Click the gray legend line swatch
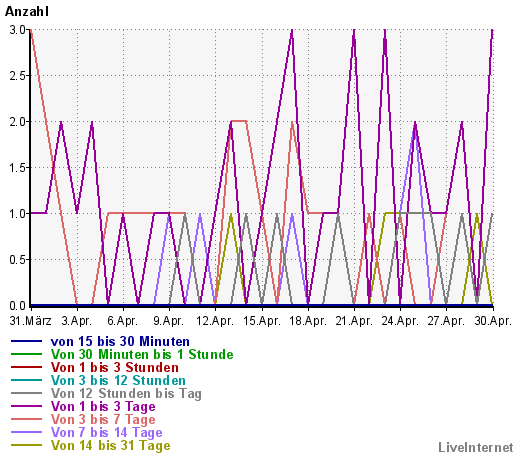 pos(26,393)
